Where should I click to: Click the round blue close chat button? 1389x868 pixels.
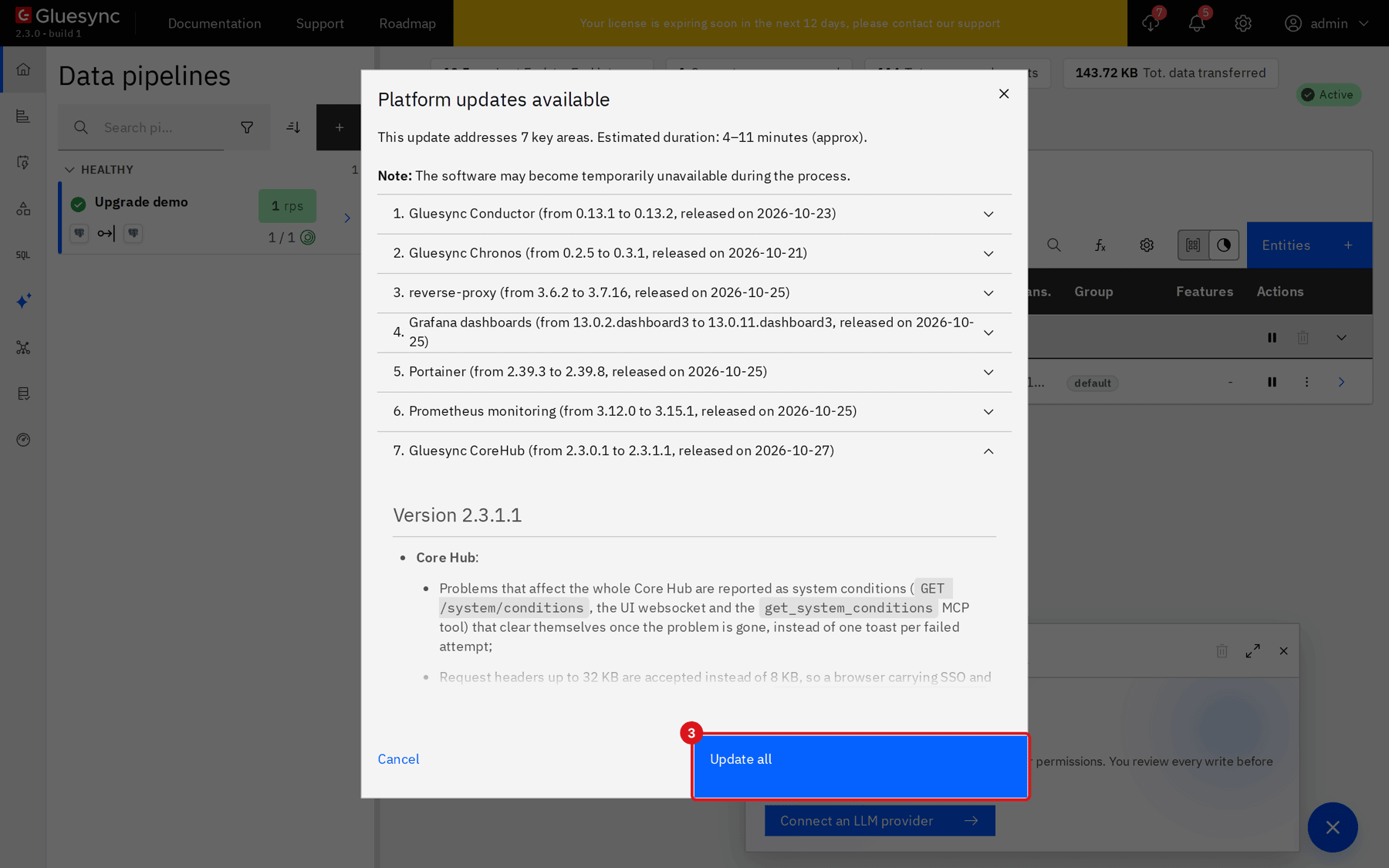coord(1333,827)
